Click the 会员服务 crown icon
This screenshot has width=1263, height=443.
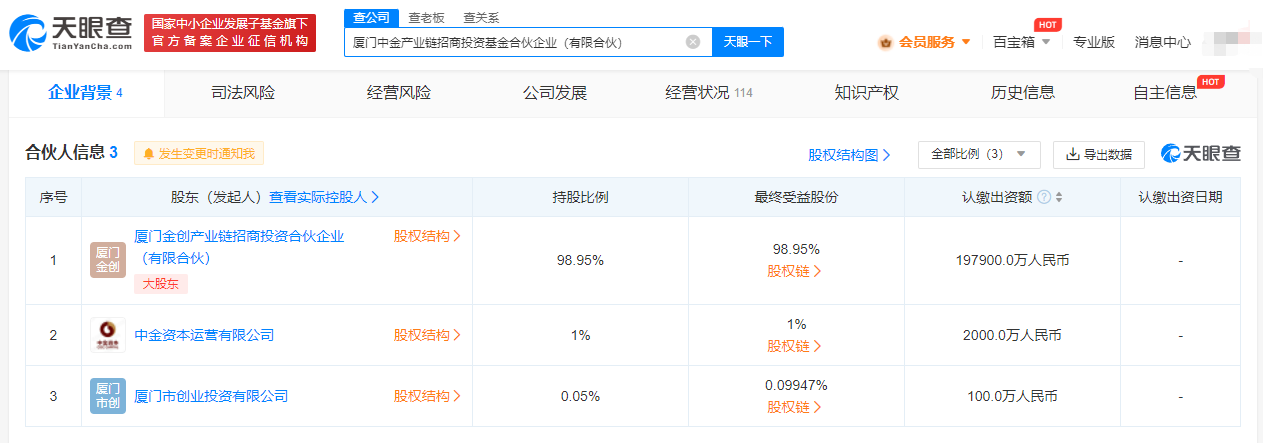pyautogui.click(x=885, y=42)
